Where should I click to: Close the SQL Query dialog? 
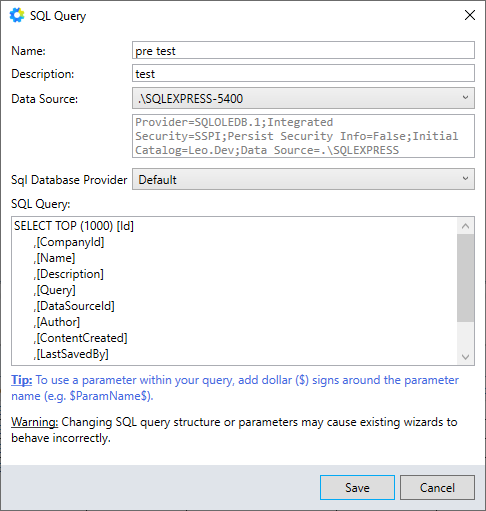click(470, 15)
